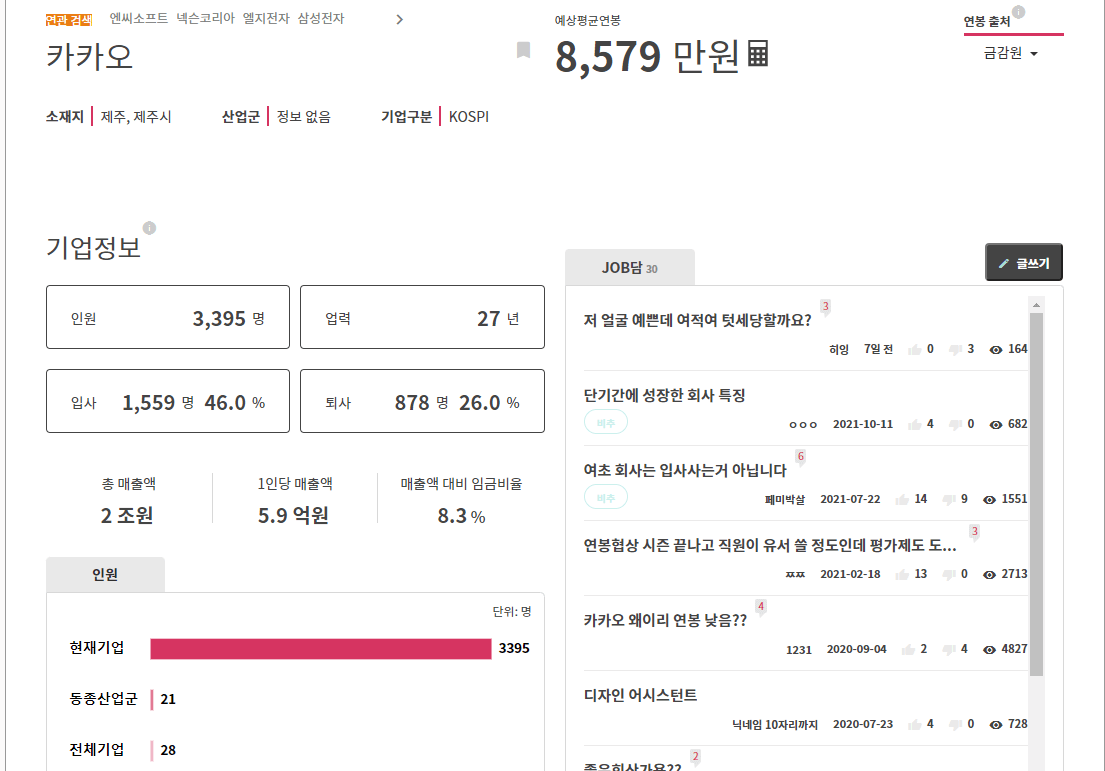Select the 인원 tab above the chart
The width and height of the screenshot is (1105, 771).
(106, 574)
